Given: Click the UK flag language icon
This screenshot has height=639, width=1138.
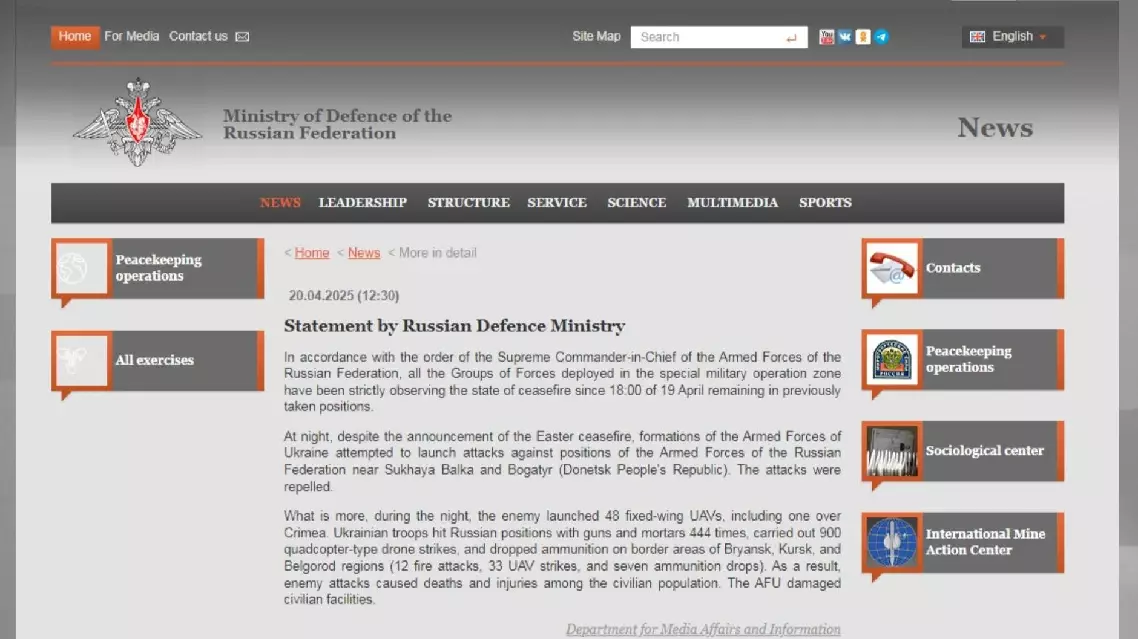Looking at the screenshot, I should click(978, 37).
